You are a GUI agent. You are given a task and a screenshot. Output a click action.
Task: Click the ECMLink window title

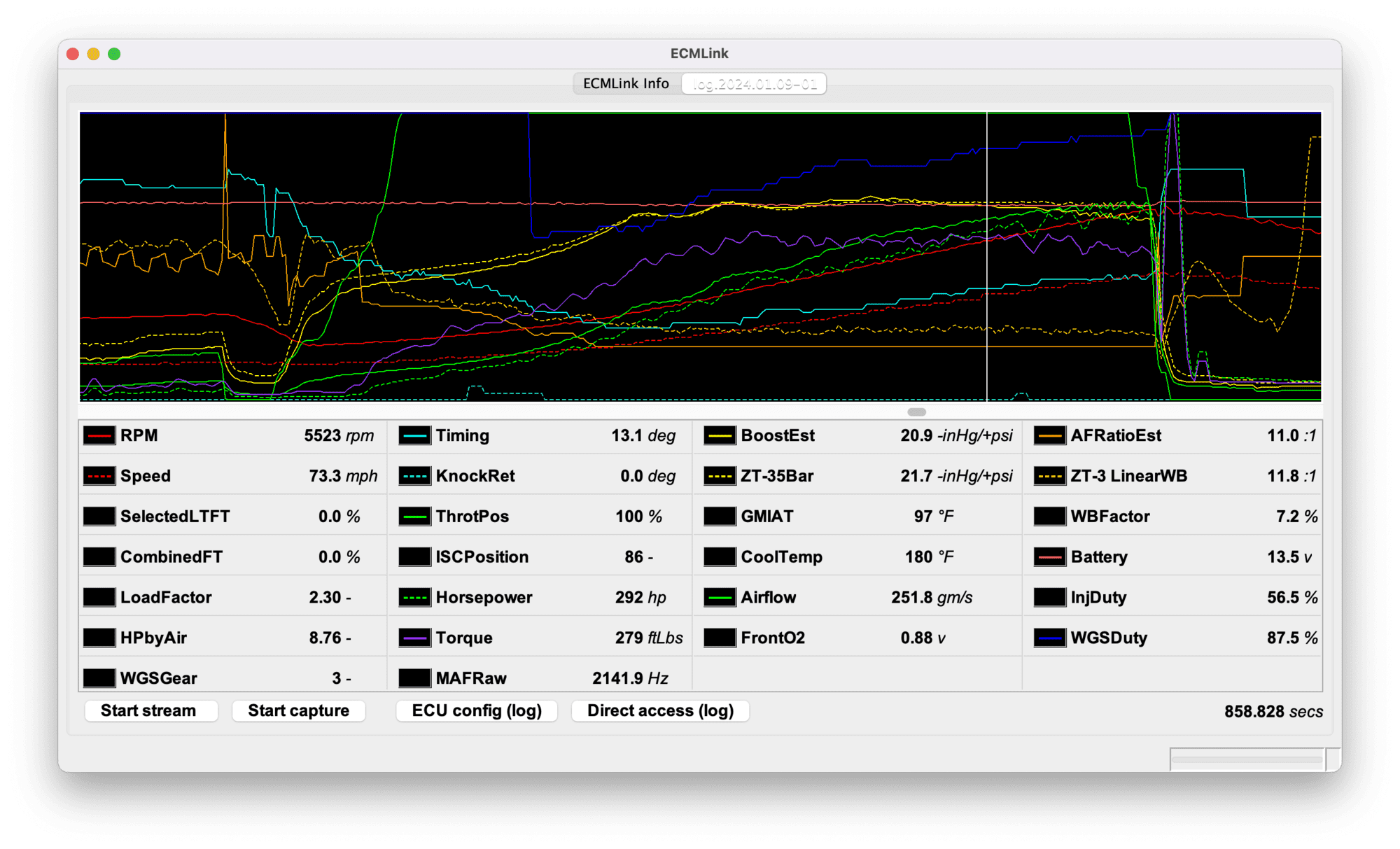click(699, 53)
